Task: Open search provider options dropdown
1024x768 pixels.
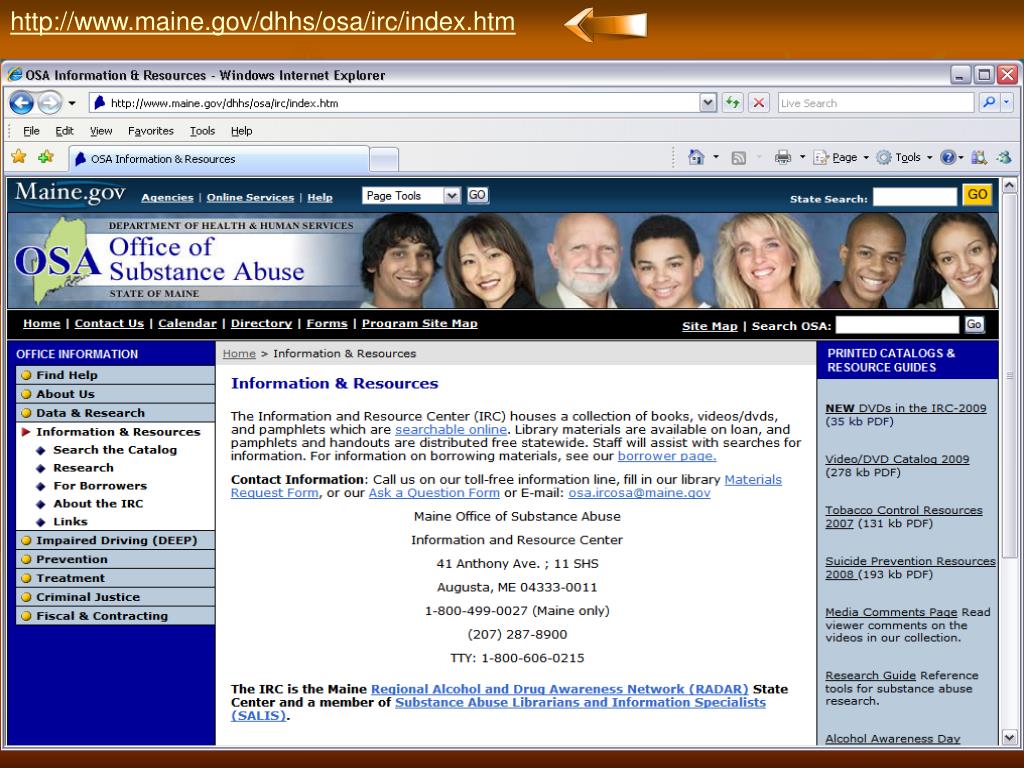Action: tap(1006, 103)
